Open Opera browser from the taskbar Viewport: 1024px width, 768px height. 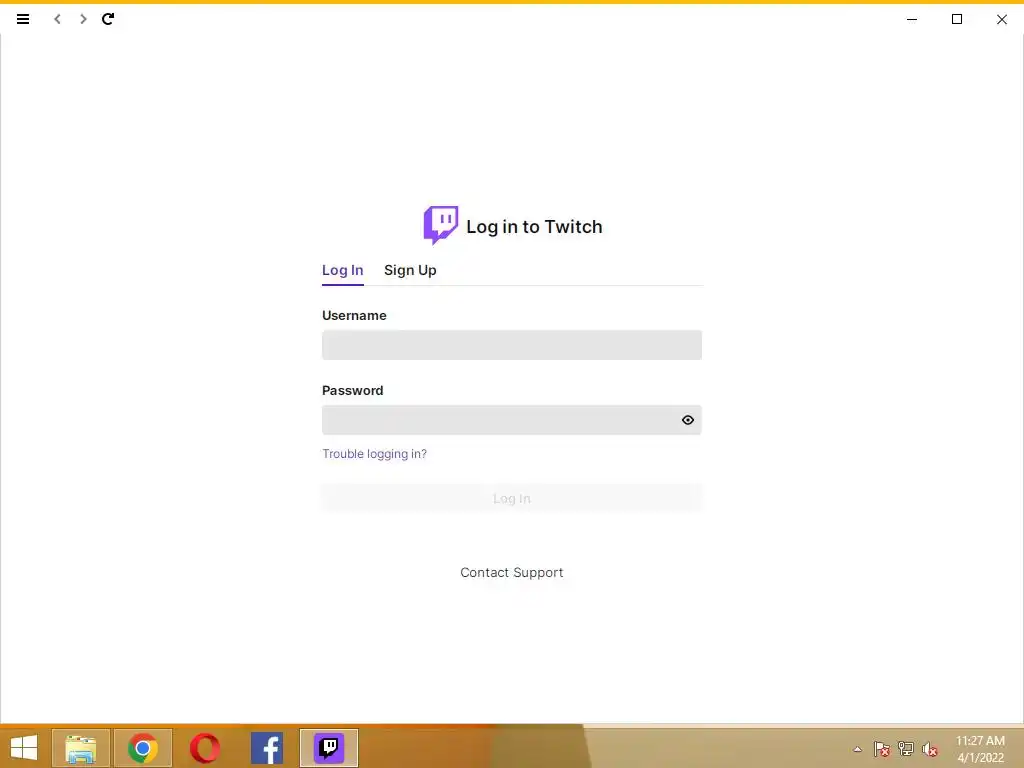204,748
